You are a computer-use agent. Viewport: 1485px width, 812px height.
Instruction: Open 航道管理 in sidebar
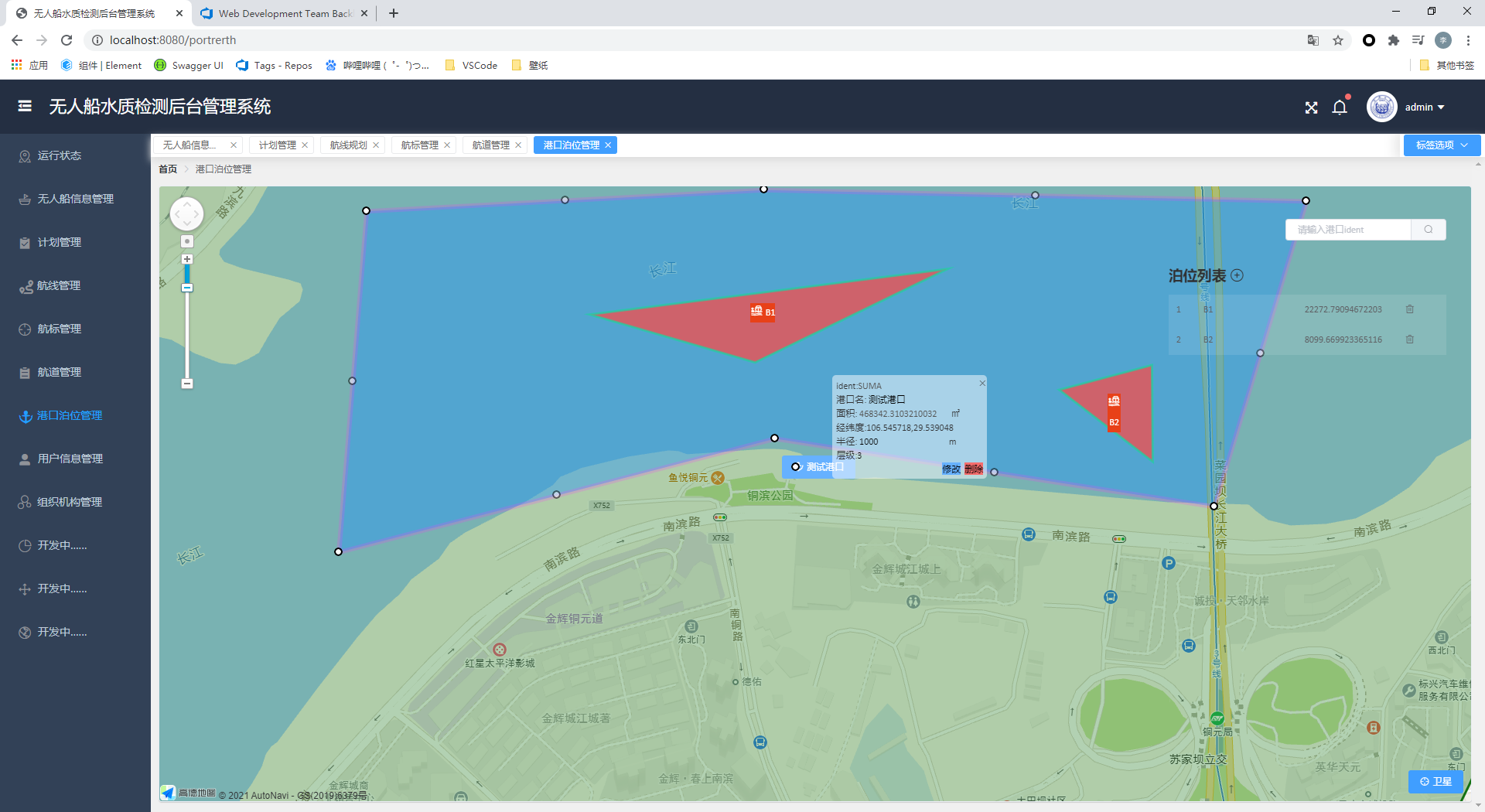[x=75, y=372]
